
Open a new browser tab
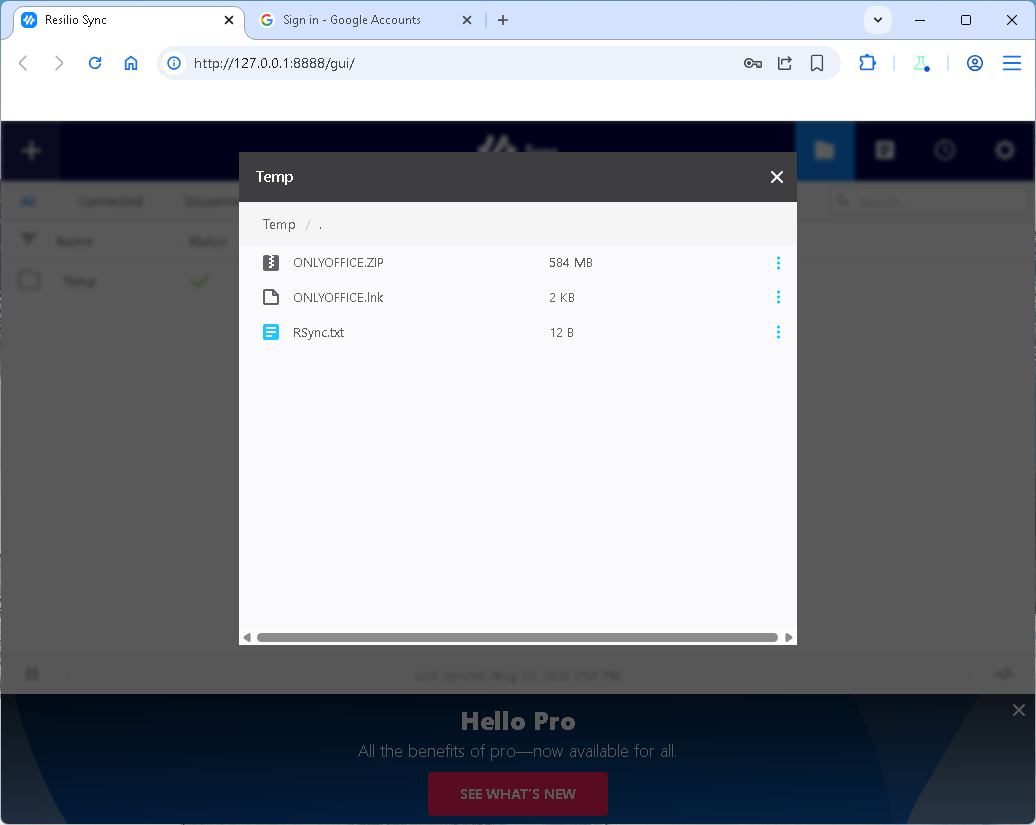click(503, 20)
